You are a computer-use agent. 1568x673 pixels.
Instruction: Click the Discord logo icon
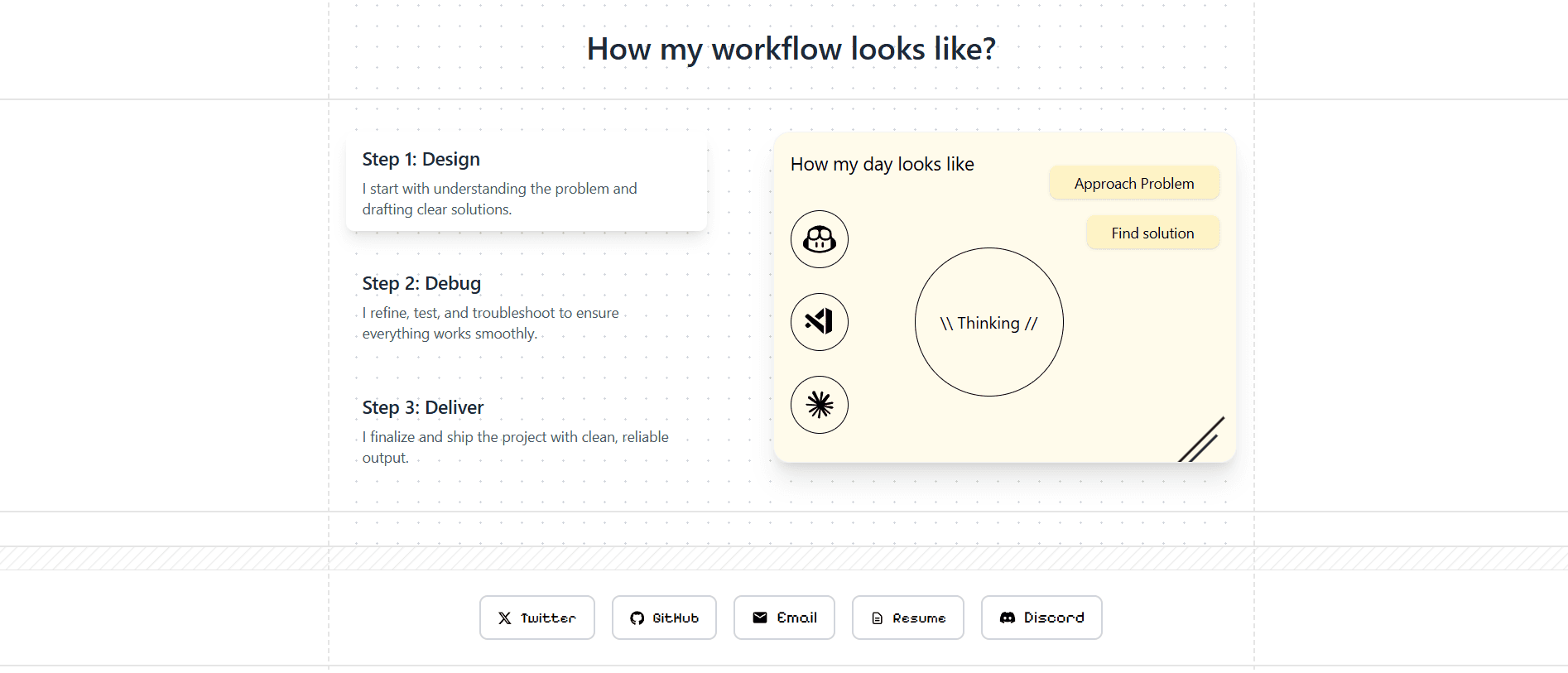pyautogui.click(x=1007, y=618)
